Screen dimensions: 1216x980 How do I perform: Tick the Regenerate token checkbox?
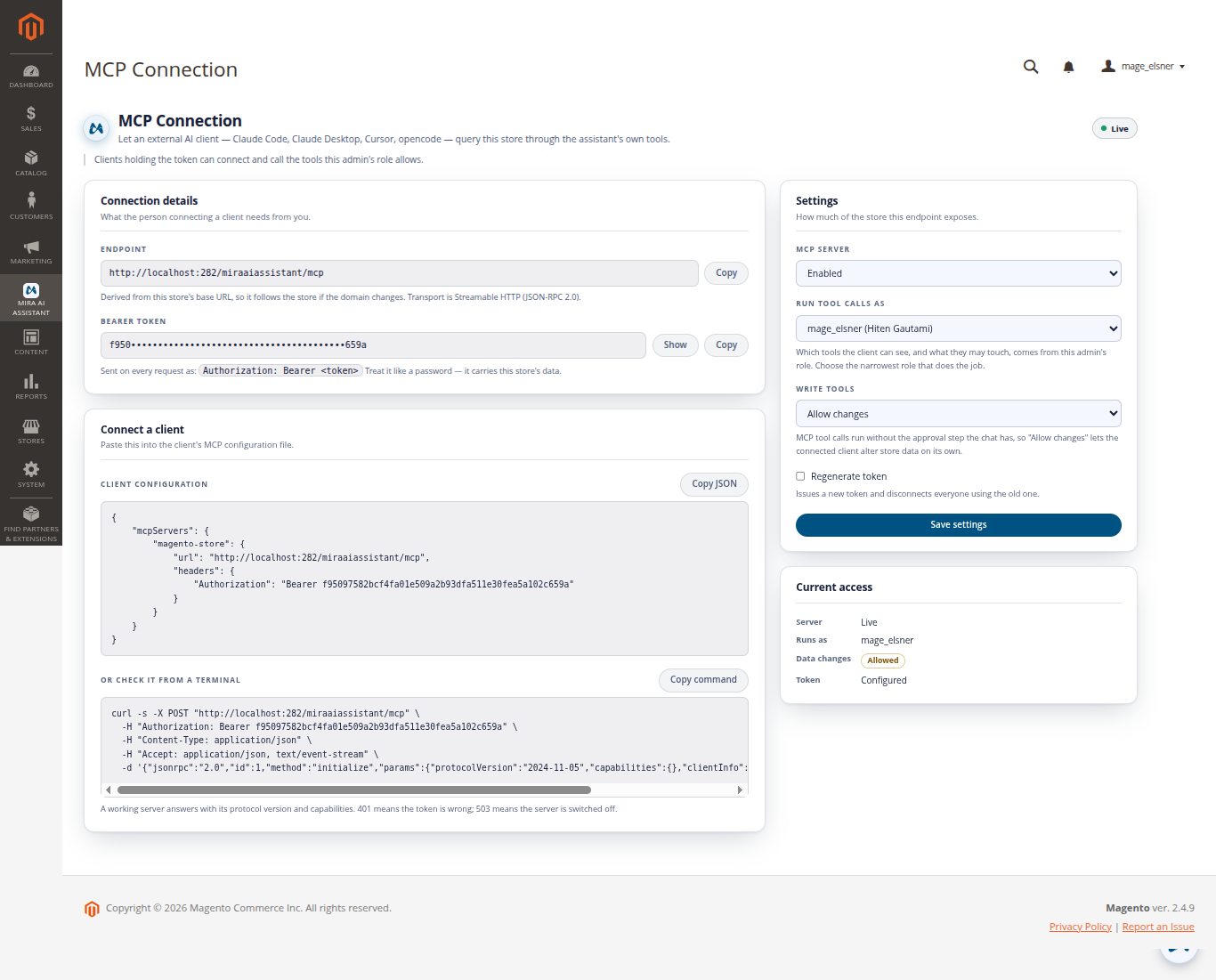[800, 476]
